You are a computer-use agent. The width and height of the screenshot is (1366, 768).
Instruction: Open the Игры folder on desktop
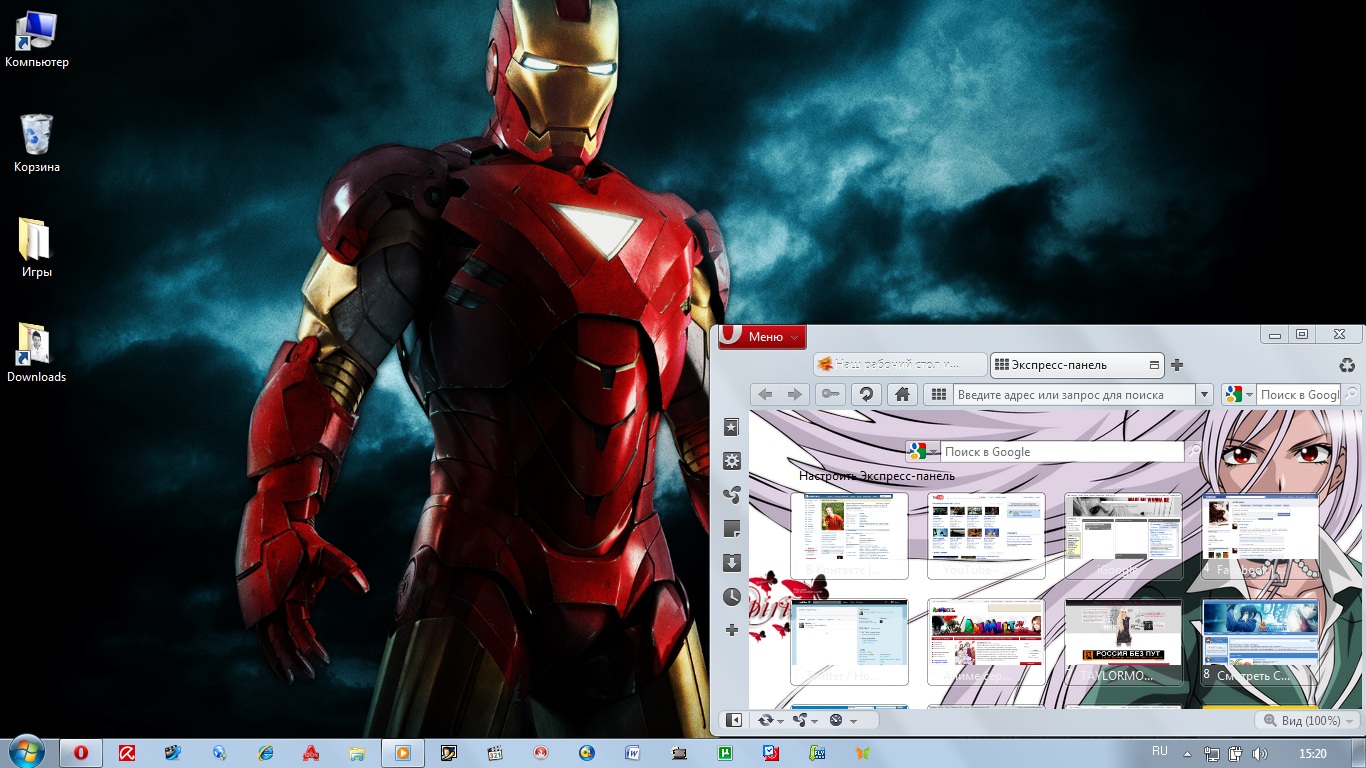37,248
